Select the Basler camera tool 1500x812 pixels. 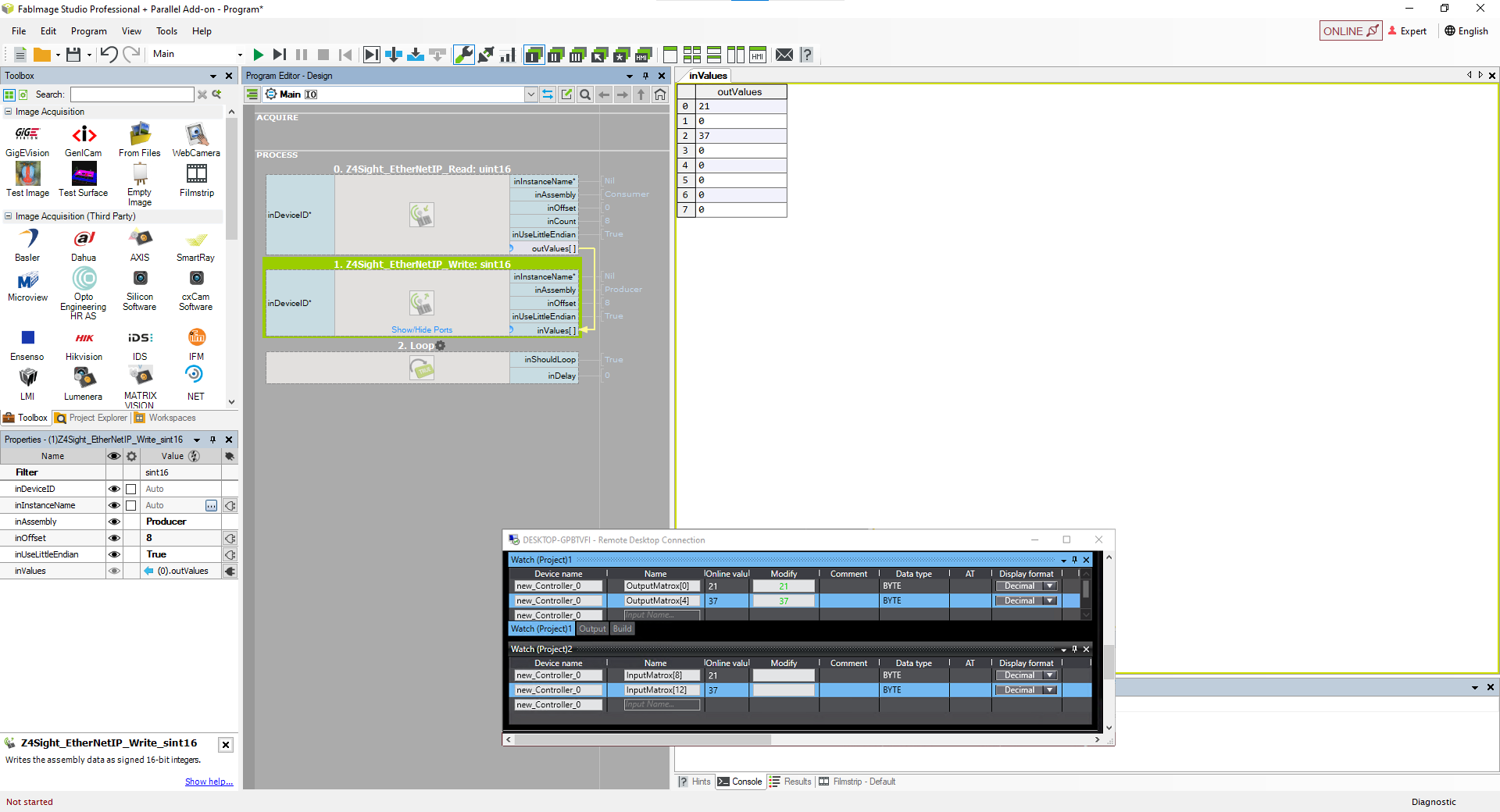point(27,245)
